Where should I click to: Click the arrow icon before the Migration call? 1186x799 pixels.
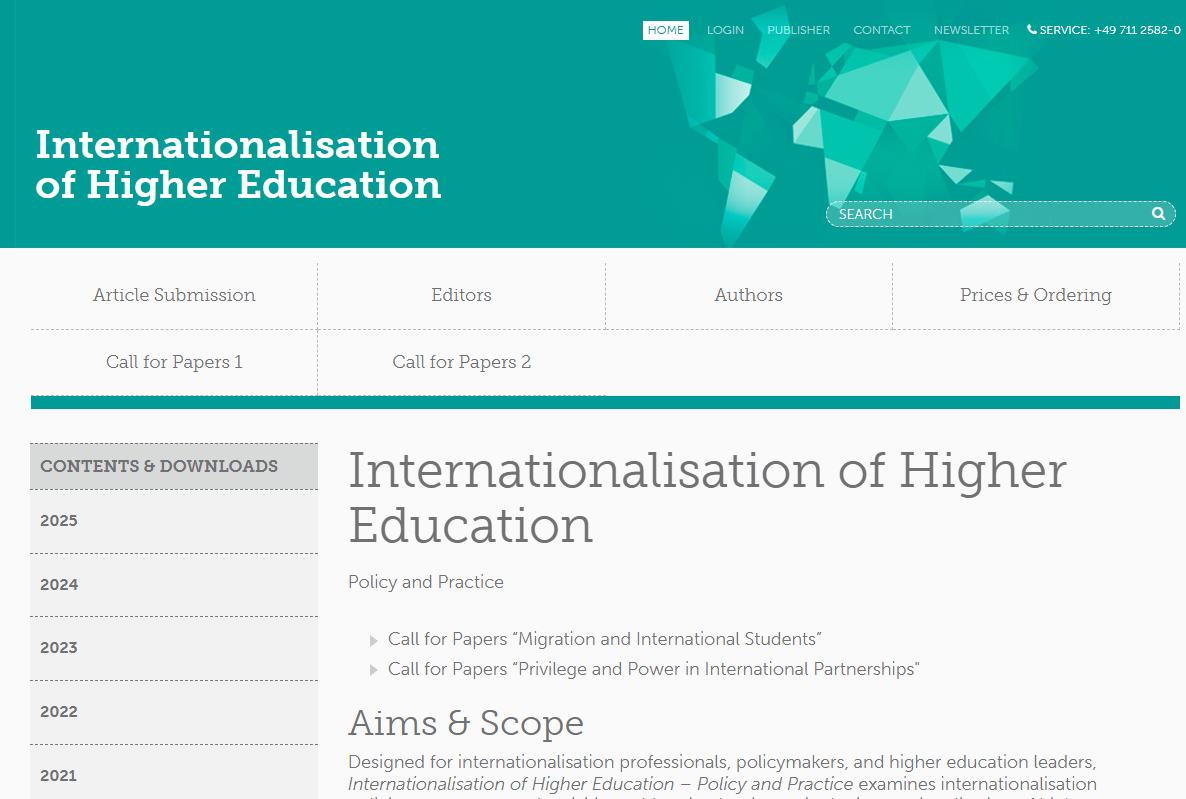(373, 640)
